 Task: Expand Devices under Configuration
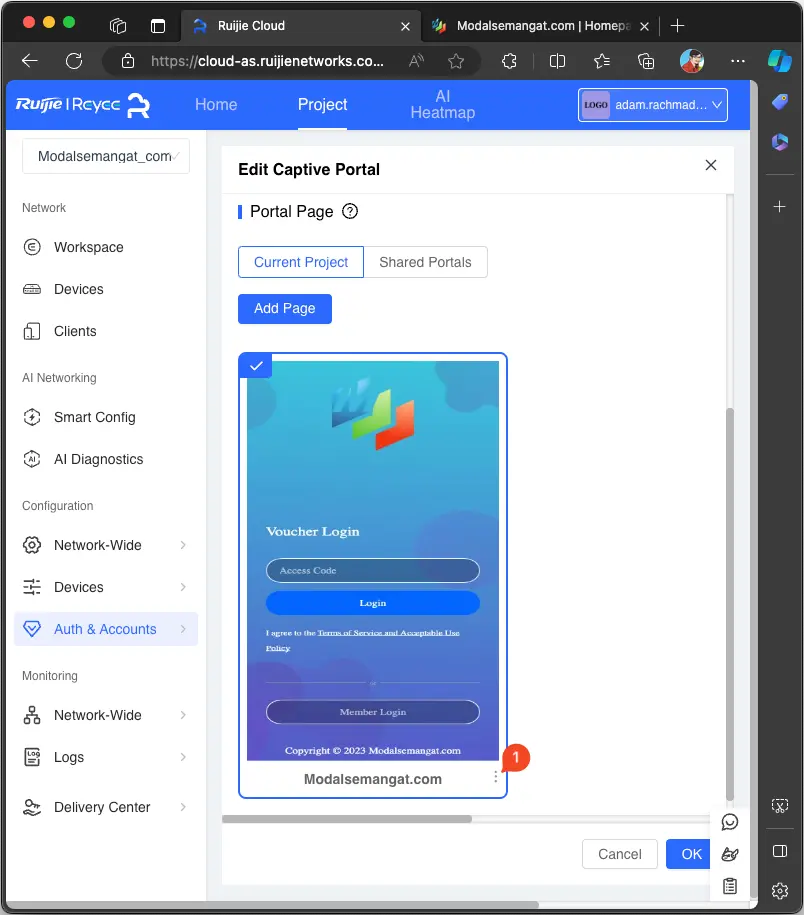105,587
